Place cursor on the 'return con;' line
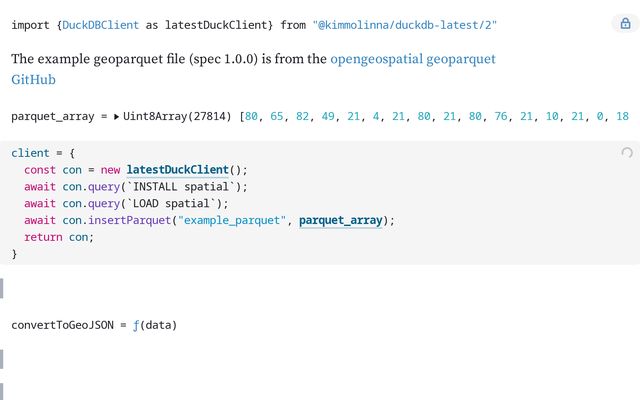This screenshot has width=640, height=400. pos(59,237)
